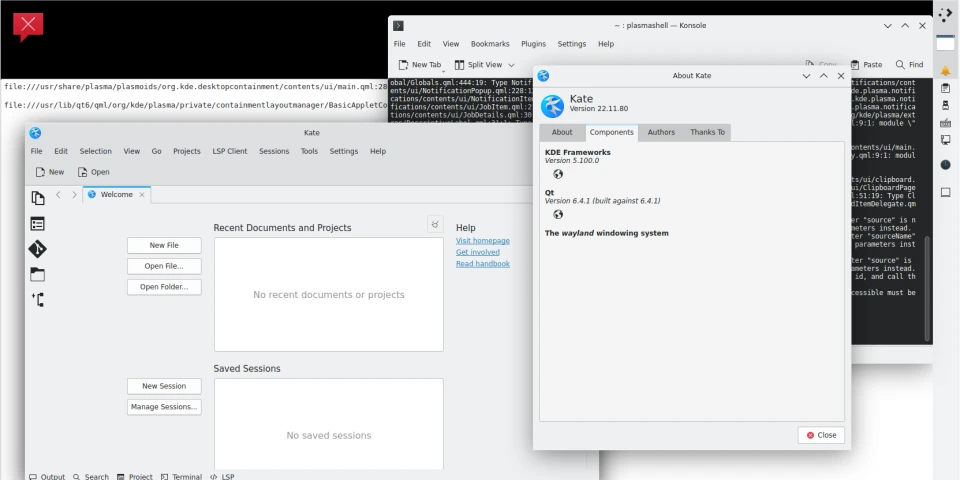Click the Projects list icon in sidebar
Viewport: 960px width, 480px height.
[38, 224]
